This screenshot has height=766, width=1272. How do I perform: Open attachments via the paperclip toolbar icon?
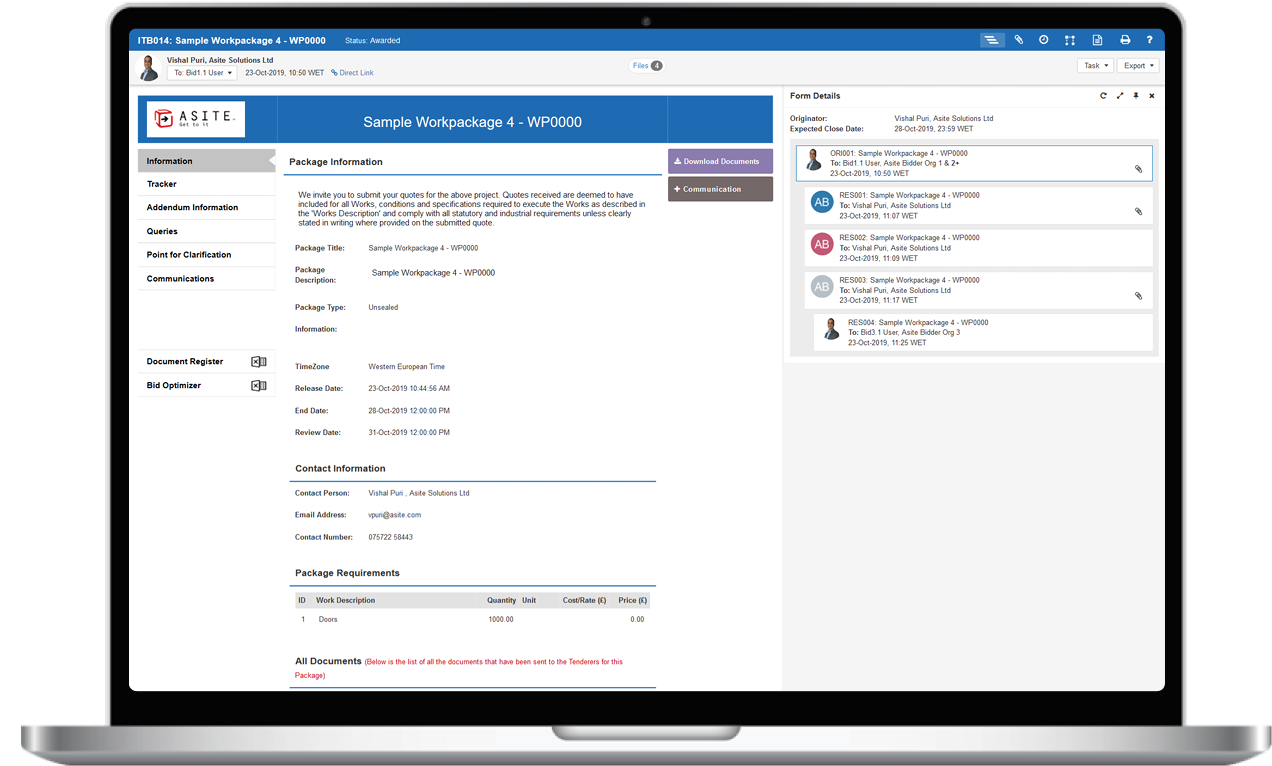click(1019, 39)
